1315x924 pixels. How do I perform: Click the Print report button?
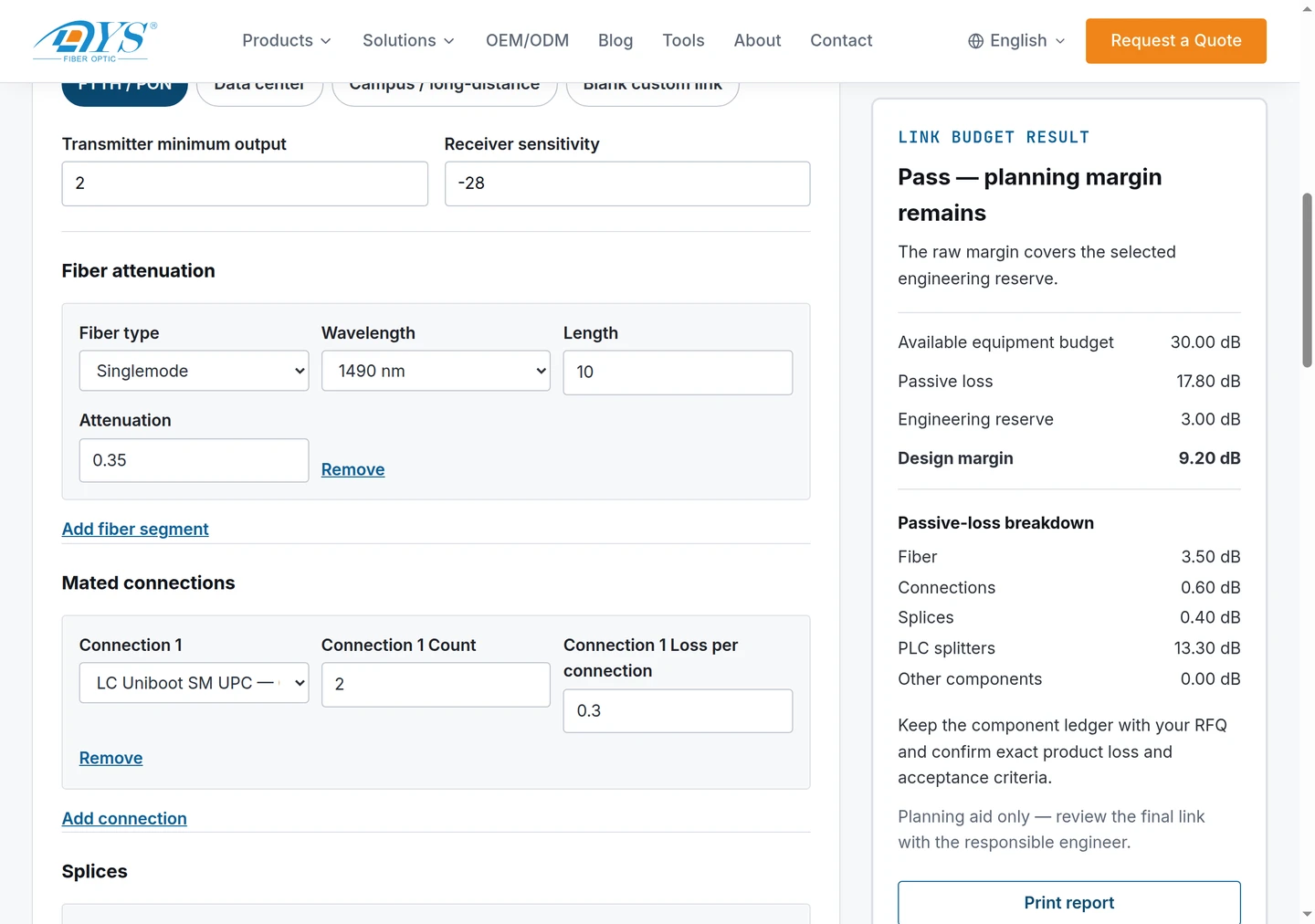pyautogui.click(x=1069, y=903)
